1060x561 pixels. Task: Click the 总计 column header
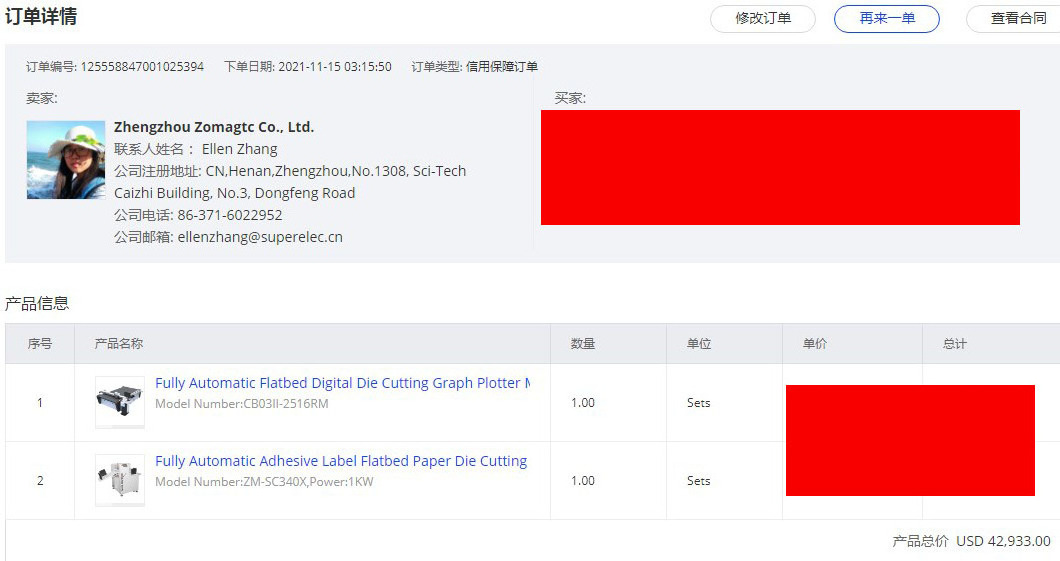pos(955,344)
